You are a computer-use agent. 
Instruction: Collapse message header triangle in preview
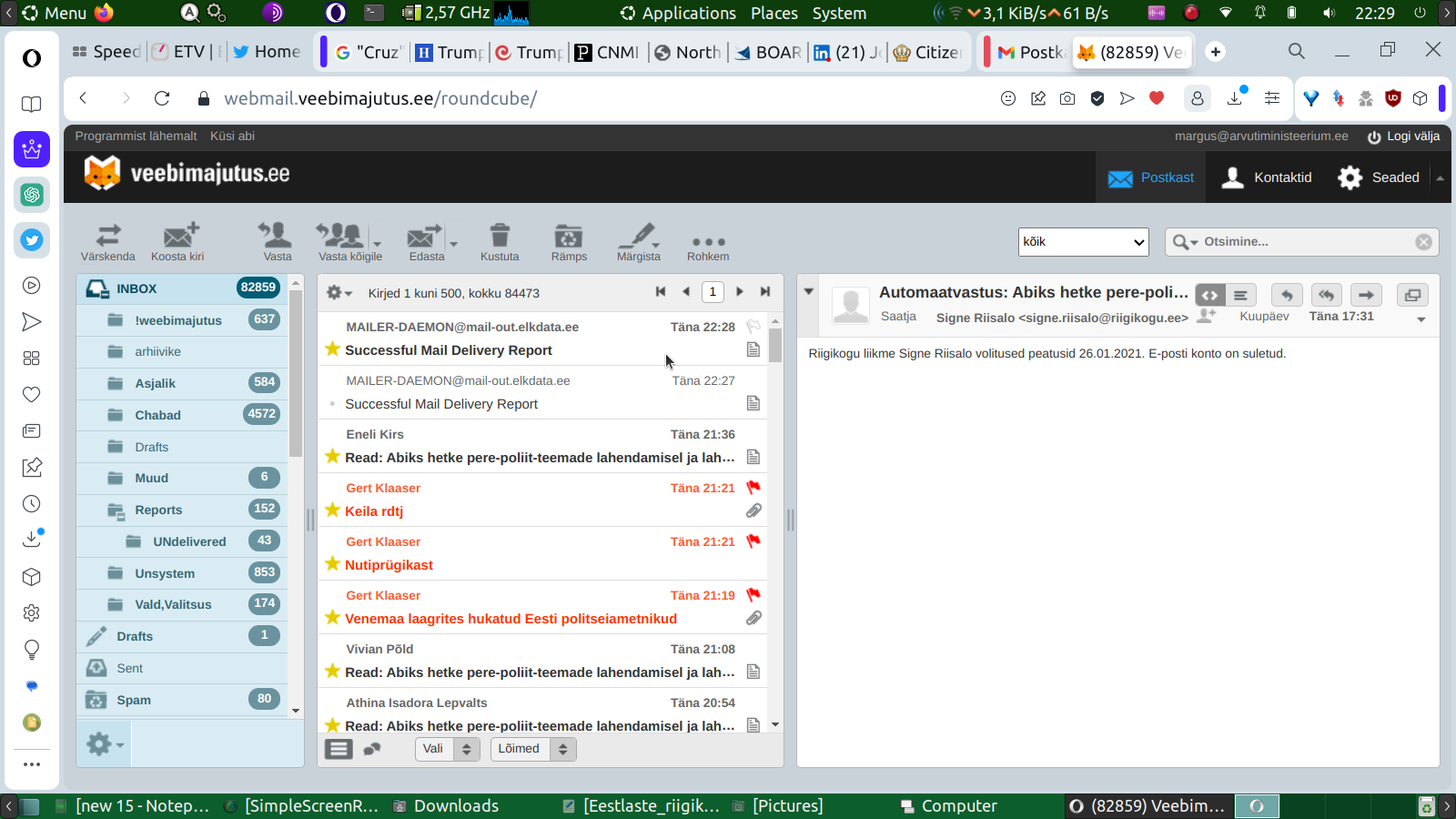808,291
